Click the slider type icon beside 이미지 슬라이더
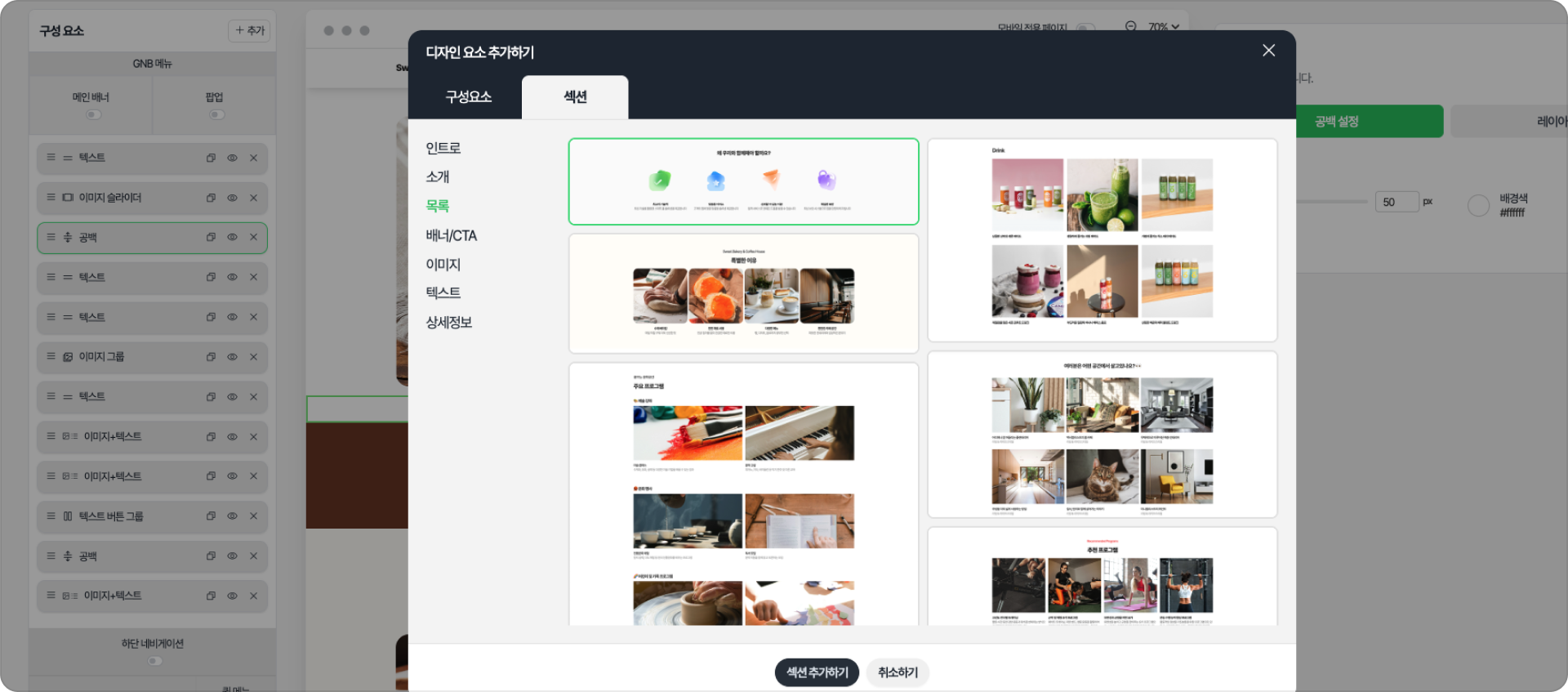Image resolution: width=1568 pixels, height=692 pixels. pos(68,198)
